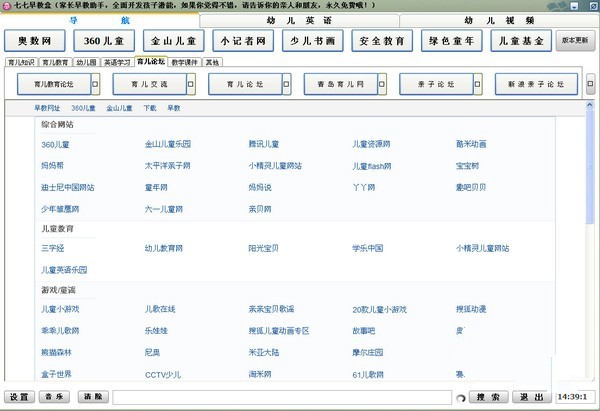Click the 音乐 button
600x411 pixels.
(54, 397)
